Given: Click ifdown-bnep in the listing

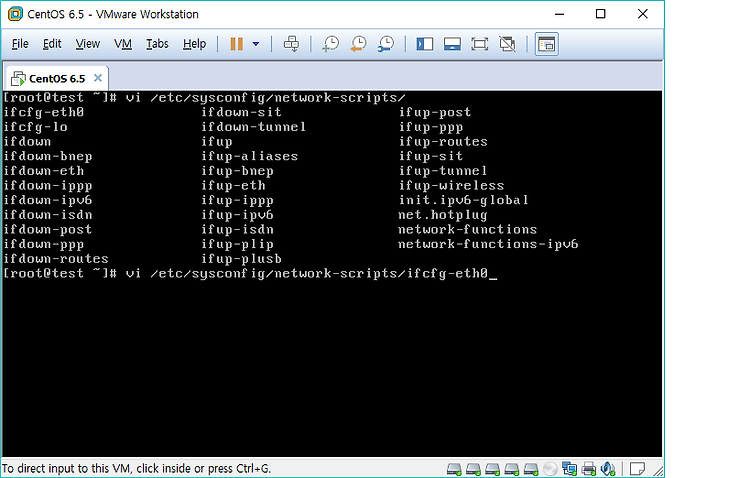Looking at the screenshot, I should coord(48,156).
